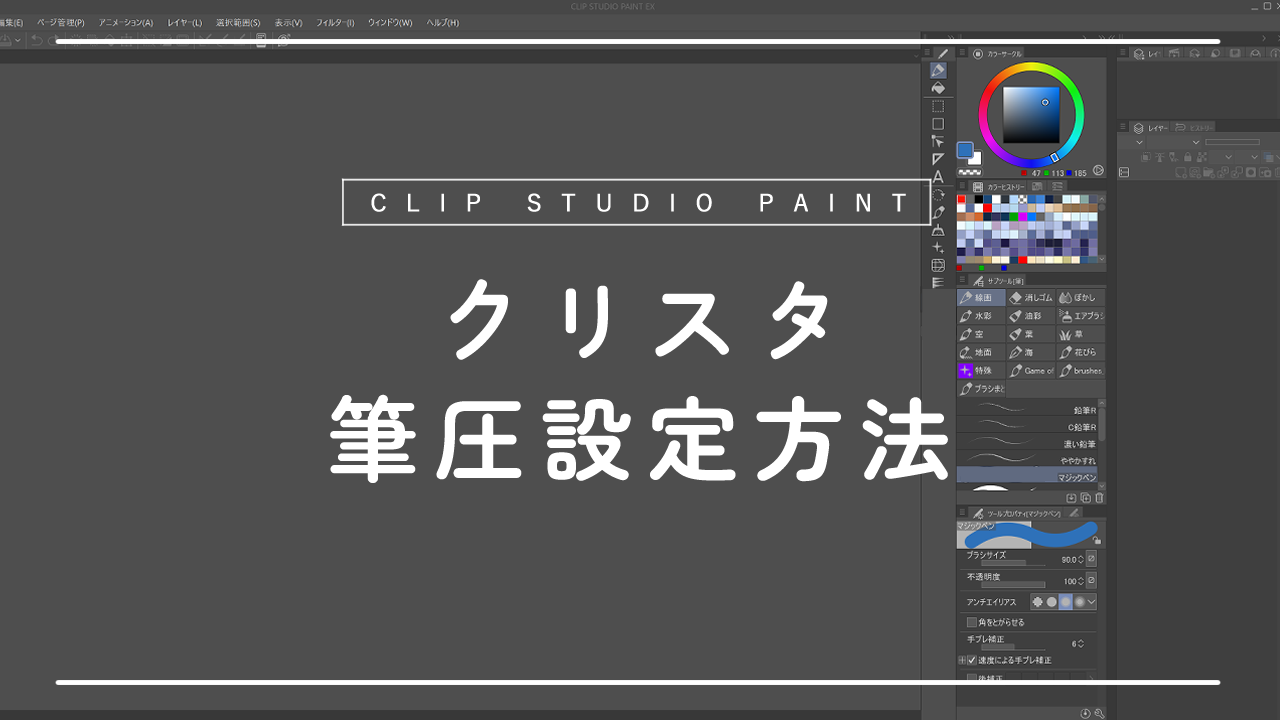Select the Figure rectangle tool
1280x720 pixels.
(x=938, y=124)
